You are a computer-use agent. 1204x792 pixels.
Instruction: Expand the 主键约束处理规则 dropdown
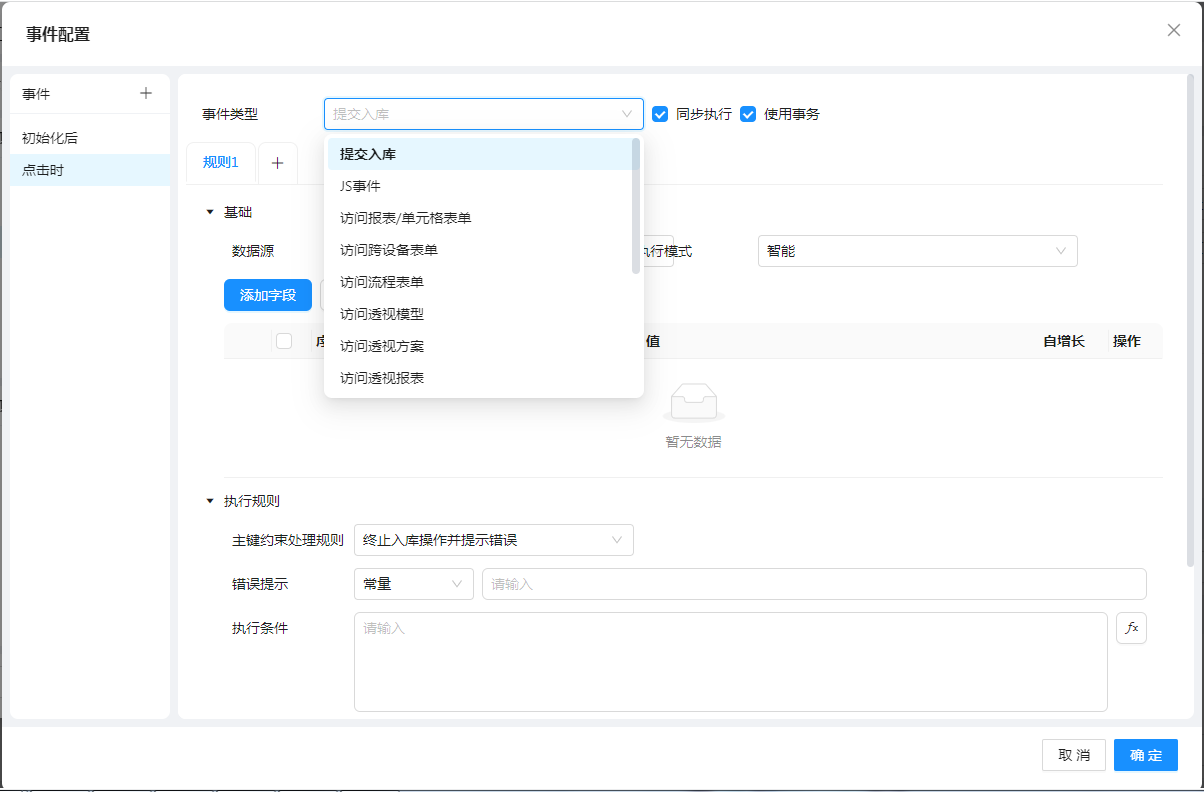coord(493,540)
